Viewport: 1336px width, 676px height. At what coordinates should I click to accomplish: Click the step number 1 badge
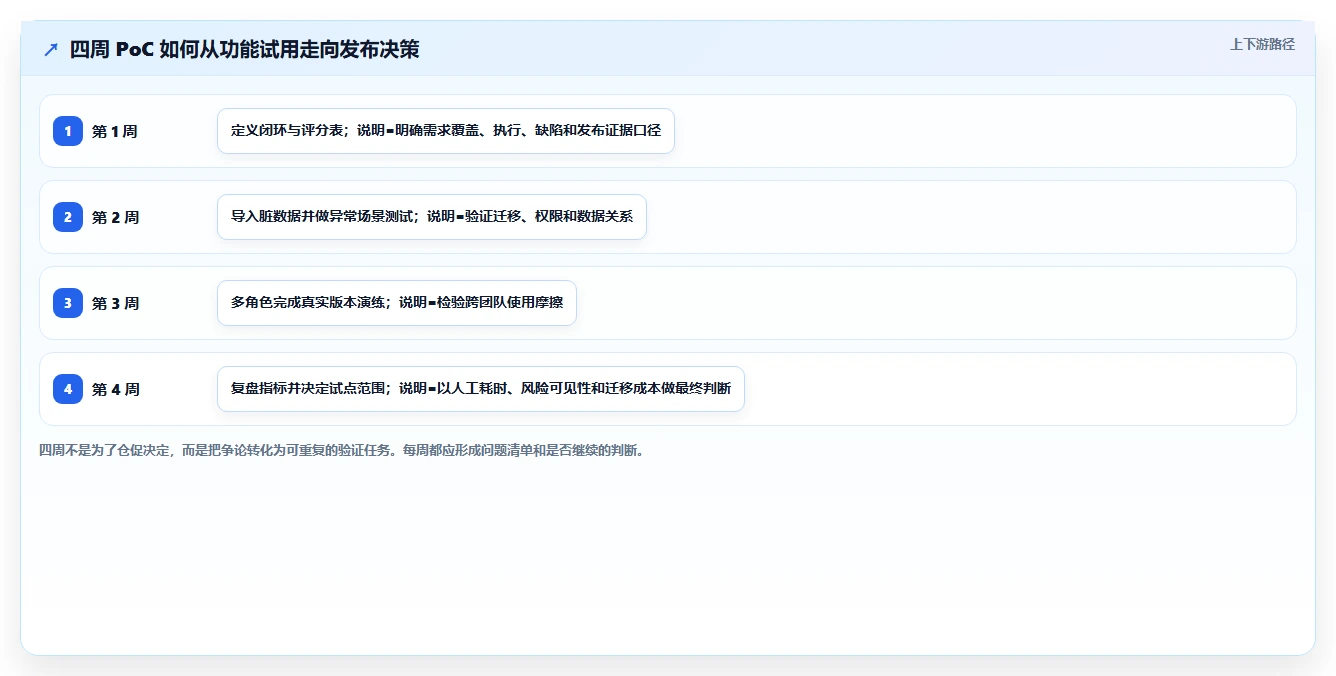point(68,131)
